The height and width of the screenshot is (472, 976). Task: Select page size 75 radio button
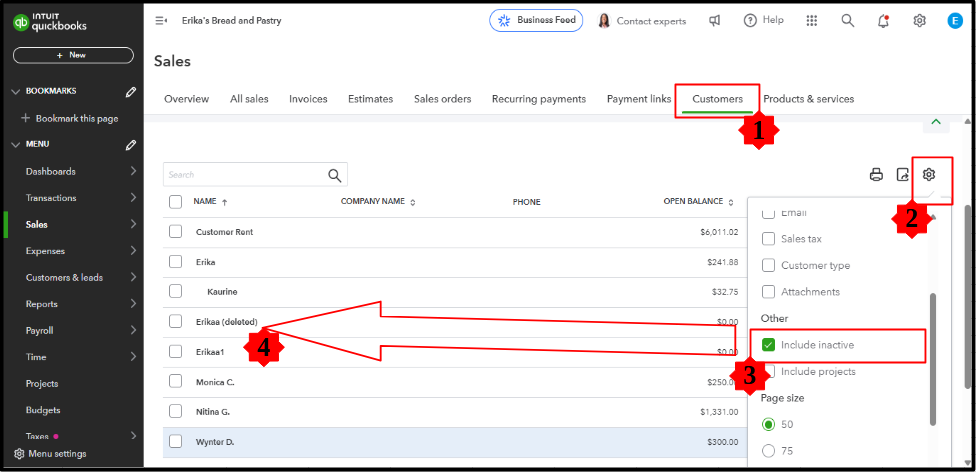(769, 451)
